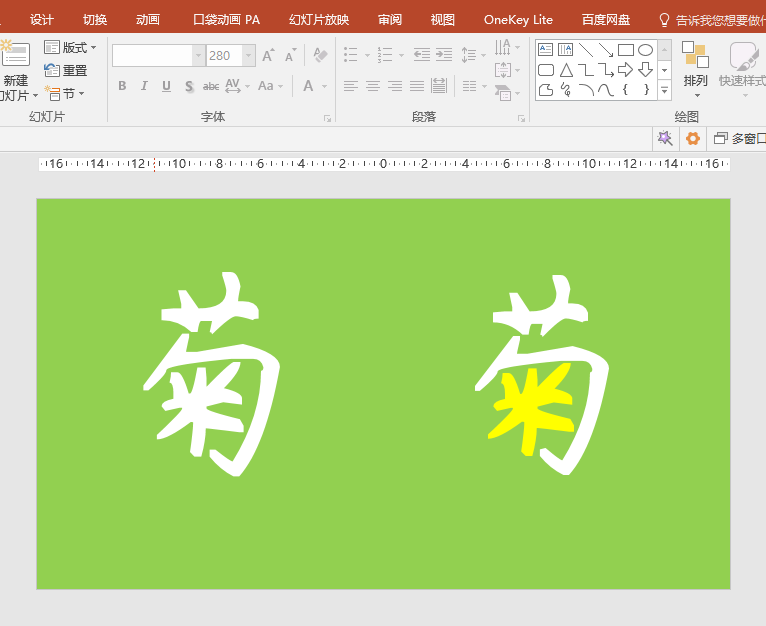Click the decrease indent icon
The width and height of the screenshot is (766, 626).
click(x=422, y=55)
